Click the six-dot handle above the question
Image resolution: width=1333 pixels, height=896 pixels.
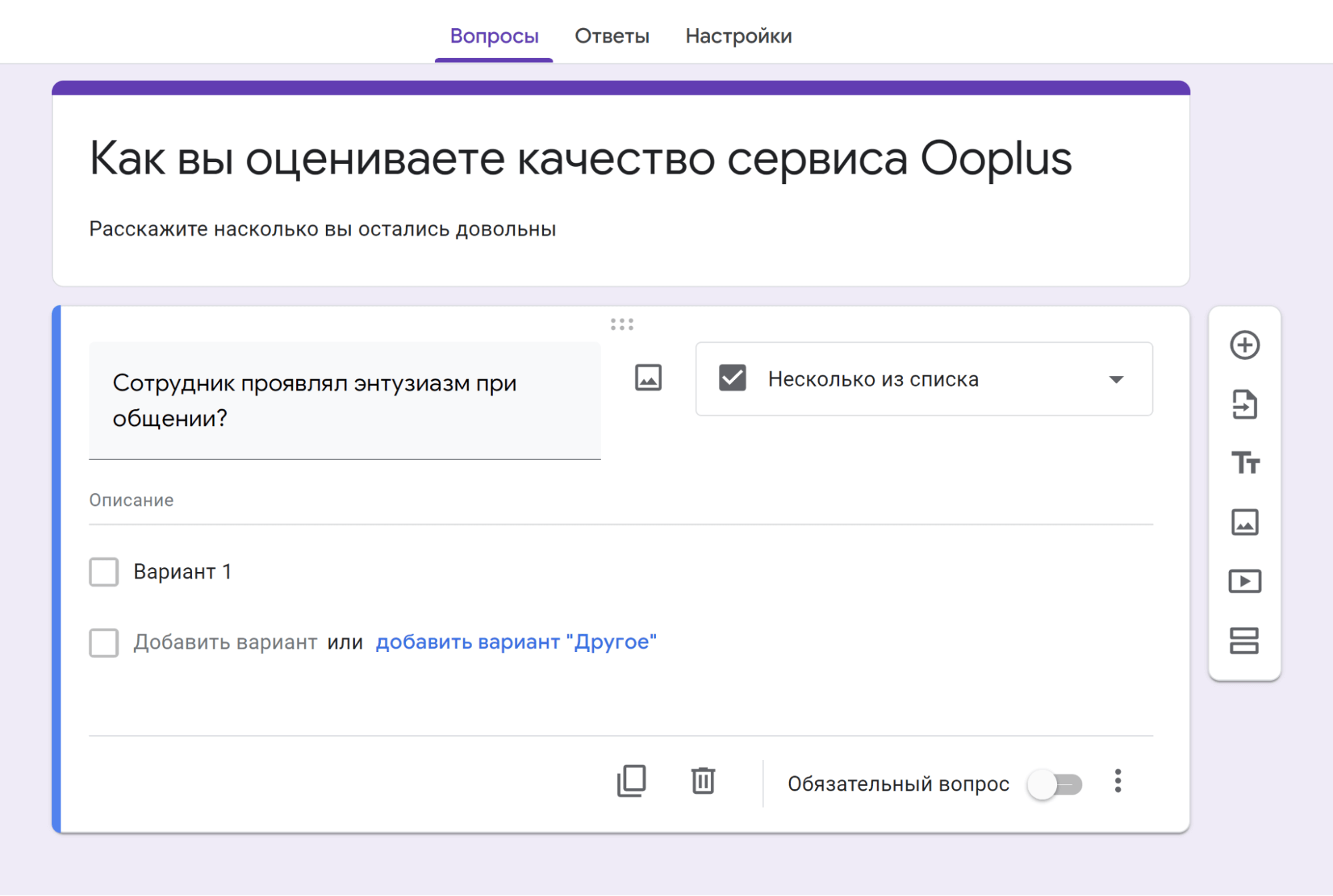pos(621,325)
